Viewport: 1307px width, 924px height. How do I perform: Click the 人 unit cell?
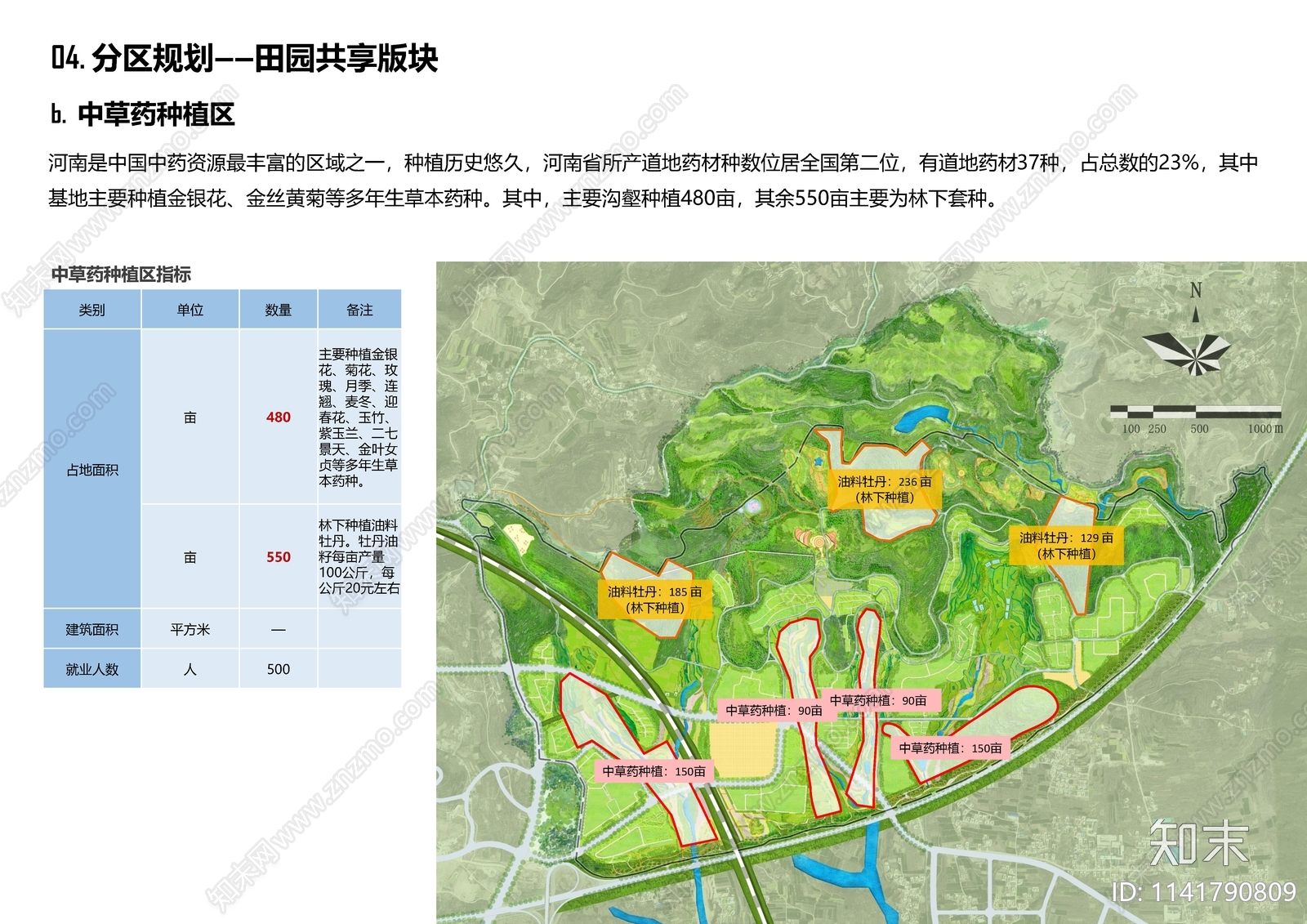pos(190,669)
